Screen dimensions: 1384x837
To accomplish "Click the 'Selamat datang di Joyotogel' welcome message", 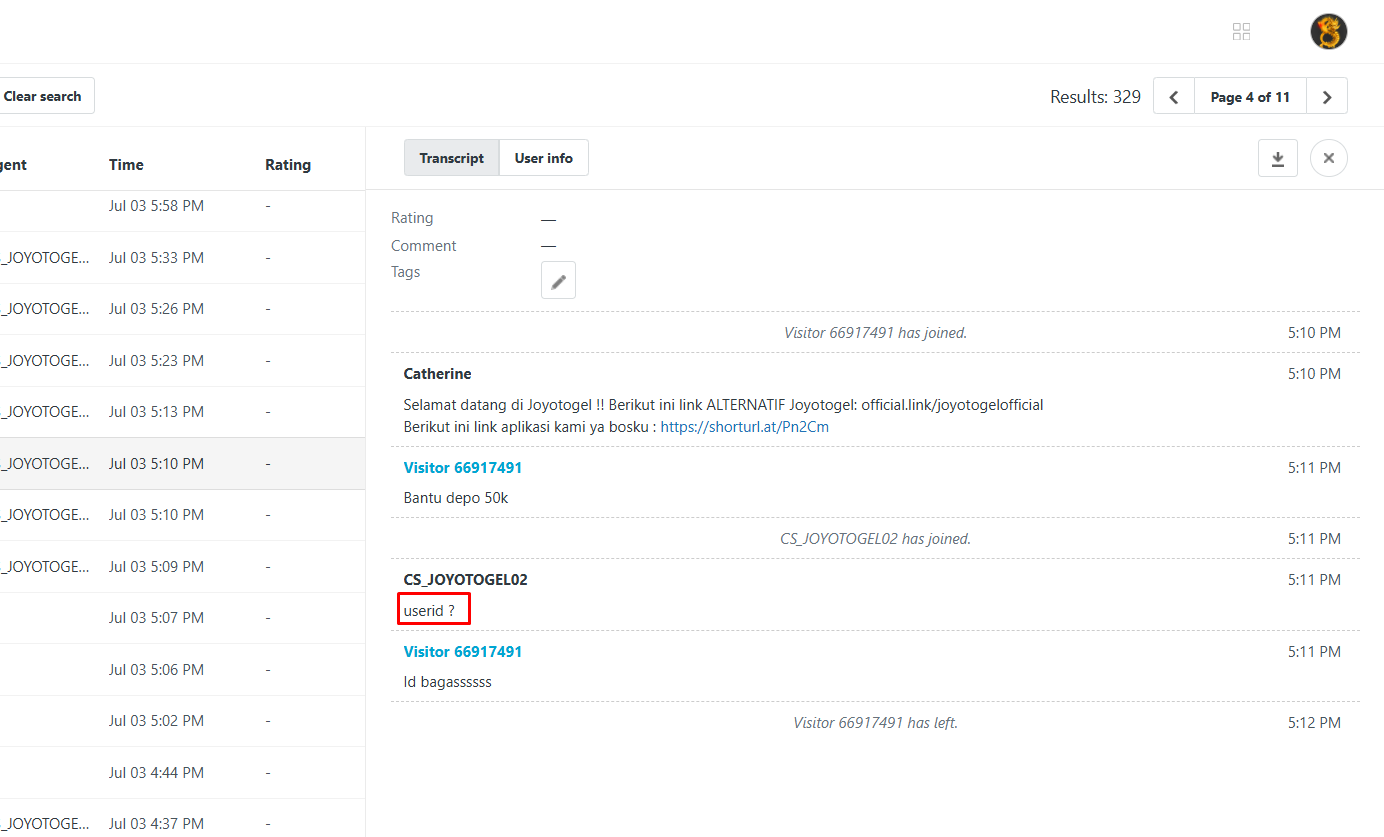I will tap(723, 416).
